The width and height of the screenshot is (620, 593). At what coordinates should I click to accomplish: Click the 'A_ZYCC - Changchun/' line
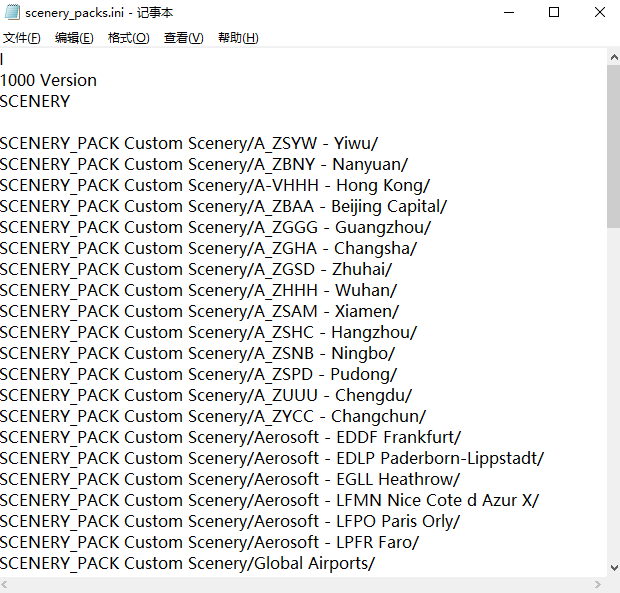tap(213, 416)
